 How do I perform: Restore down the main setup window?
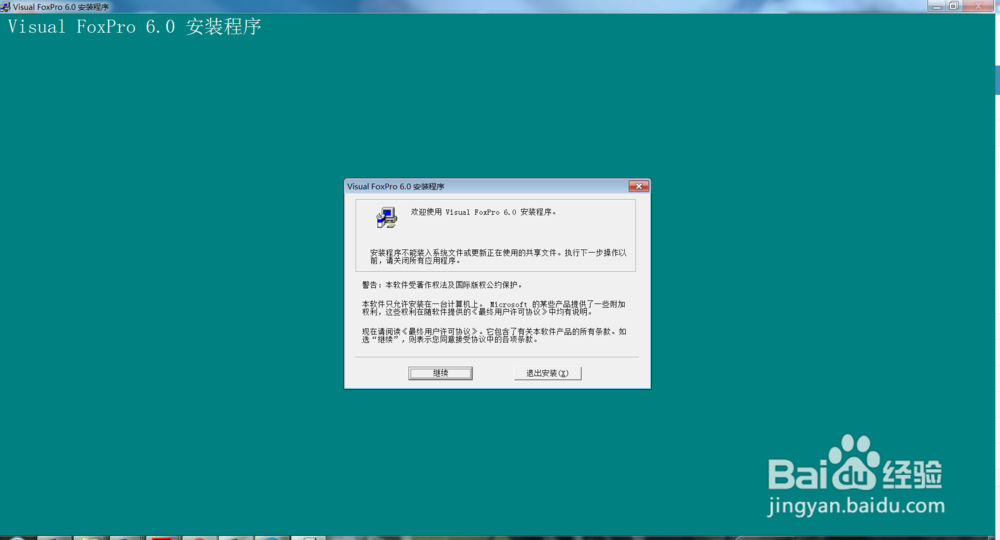click(954, 6)
